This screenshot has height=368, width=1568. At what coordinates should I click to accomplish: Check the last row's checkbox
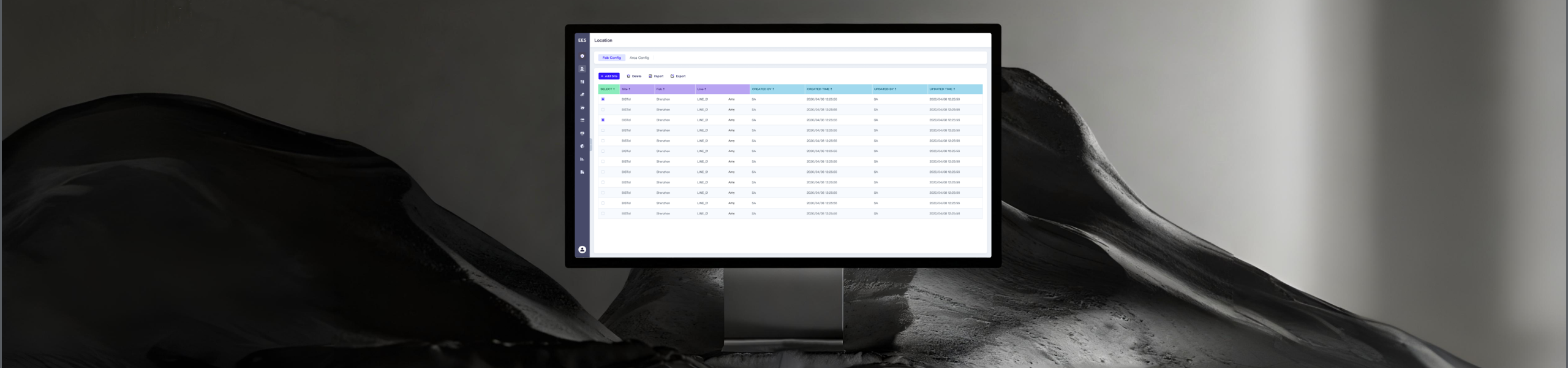[x=603, y=213]
